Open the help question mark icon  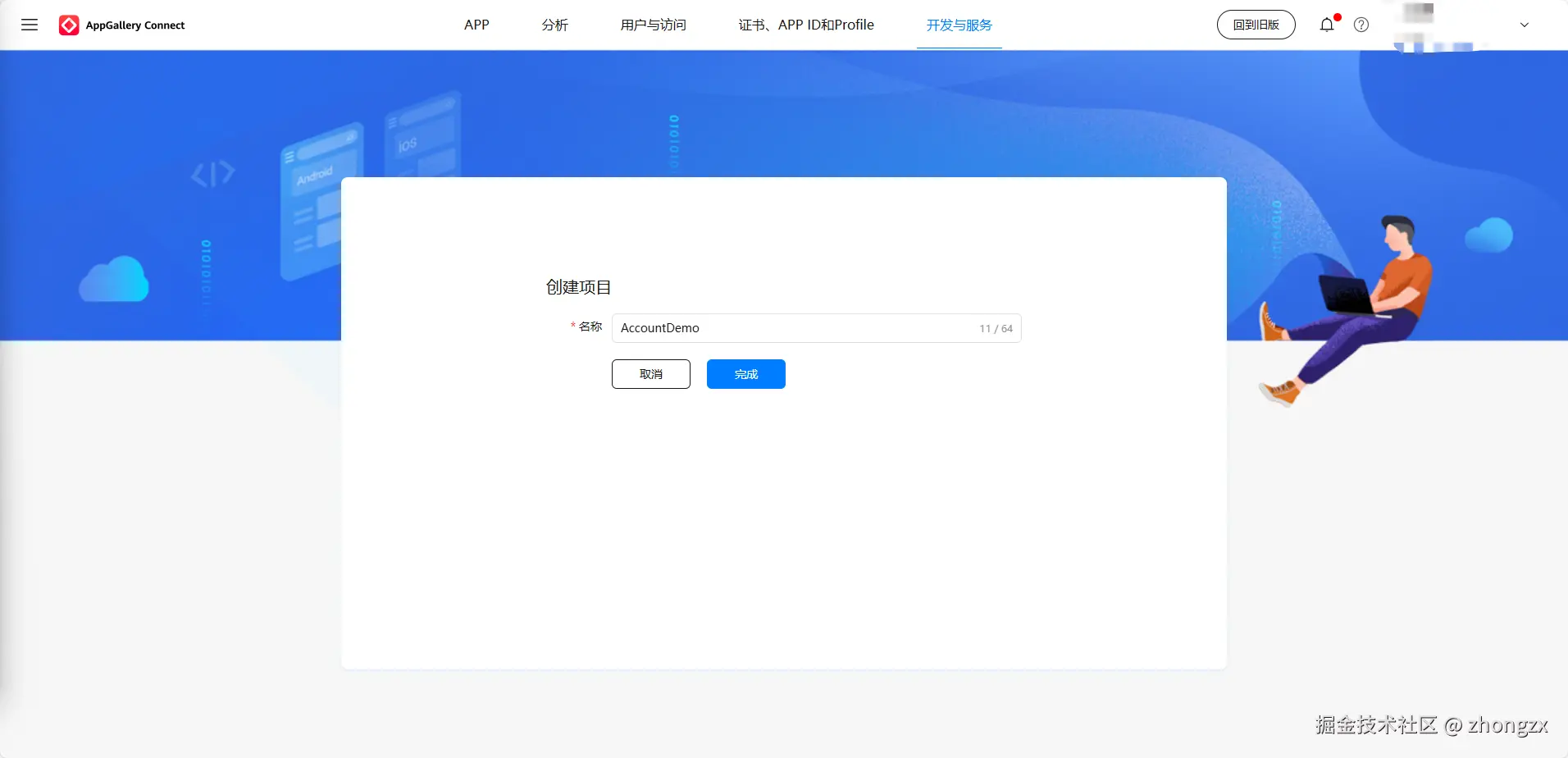coord(1361,25)
